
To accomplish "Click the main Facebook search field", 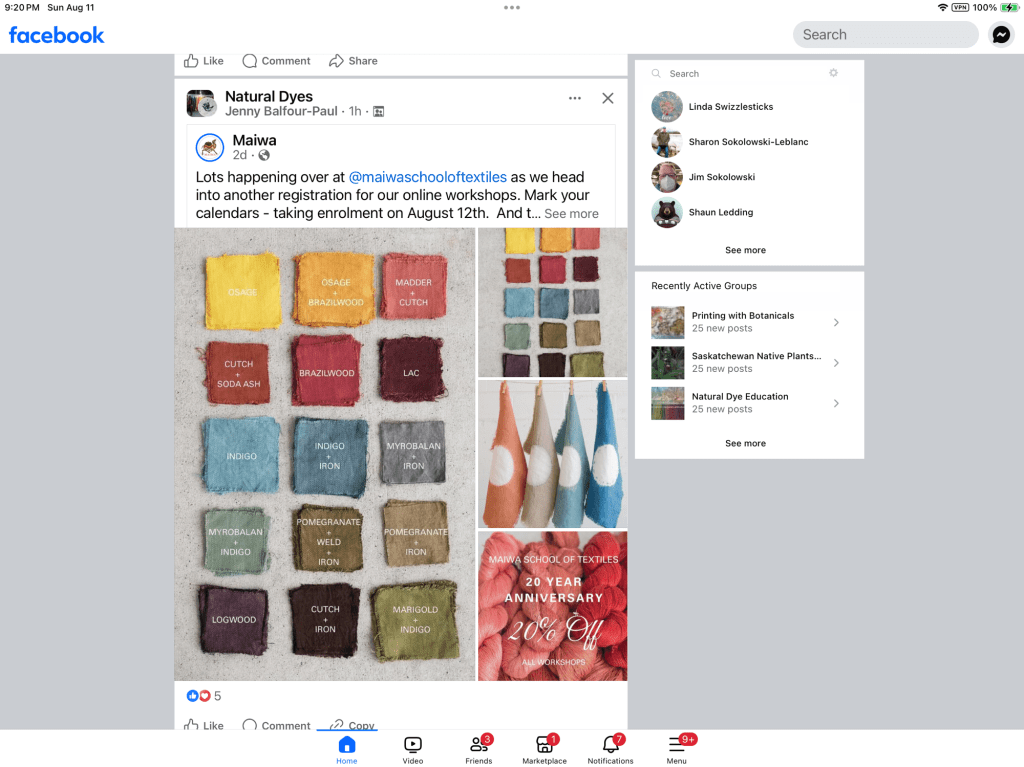I will tap(885, 35).
